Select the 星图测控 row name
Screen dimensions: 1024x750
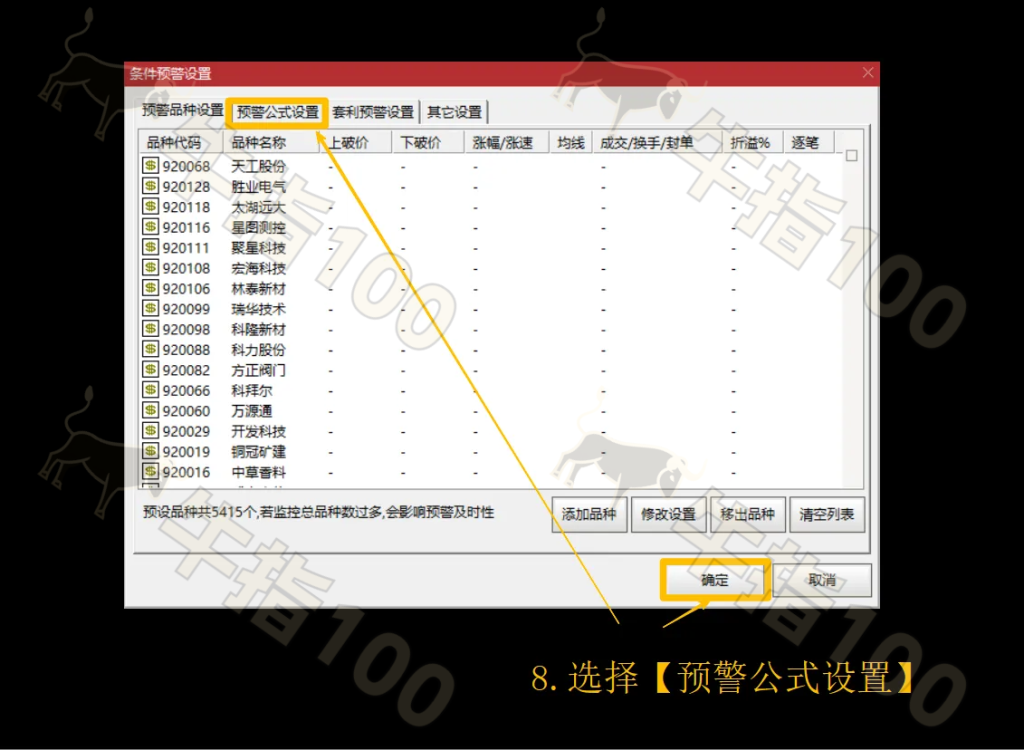click(259, 227)
